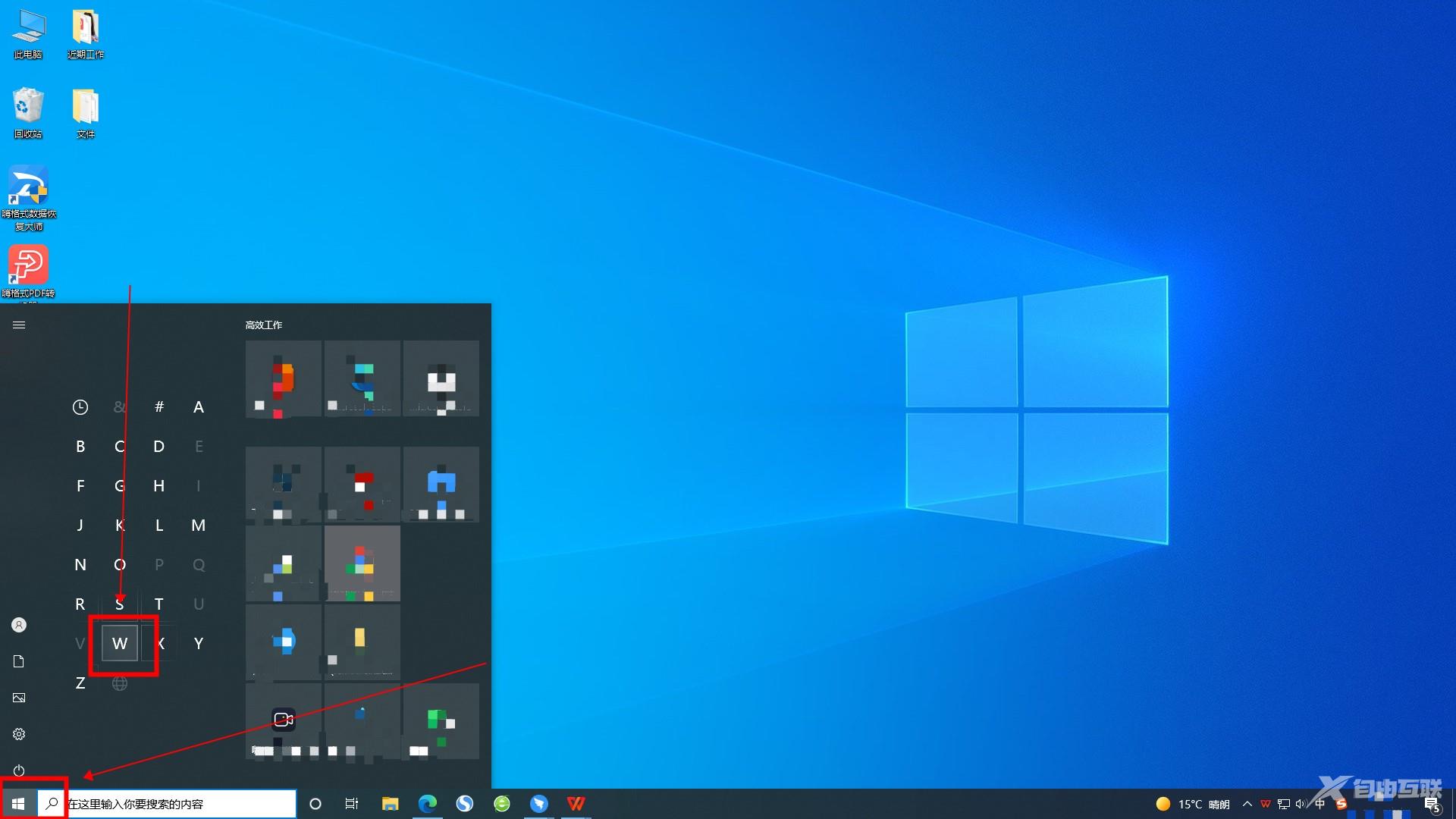Open Settings gear in Start menu sidebar
The width and height of the screenshot is (1456, 819).
[19, 734]
